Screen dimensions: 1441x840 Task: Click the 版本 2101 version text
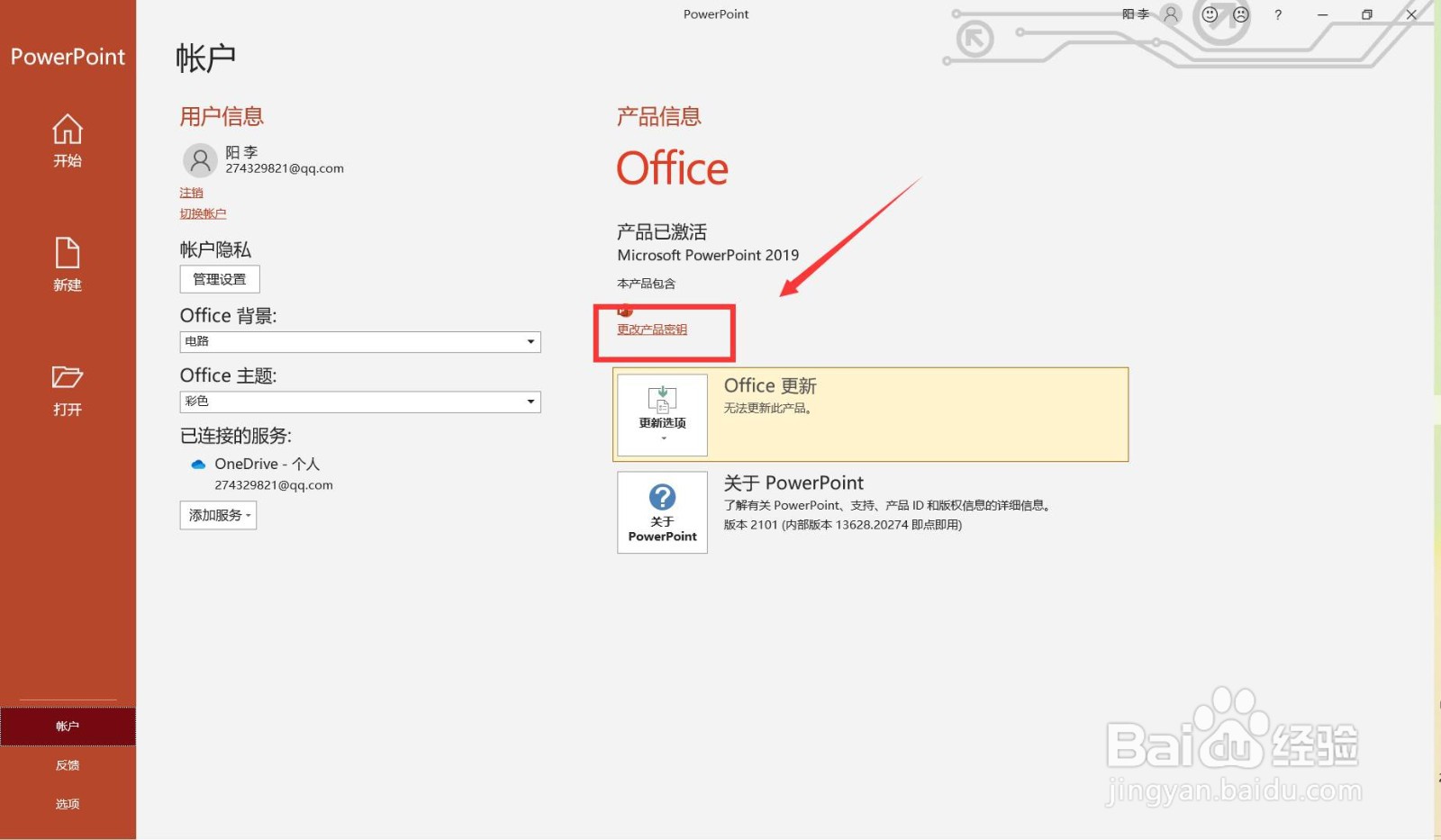[843, 525]
